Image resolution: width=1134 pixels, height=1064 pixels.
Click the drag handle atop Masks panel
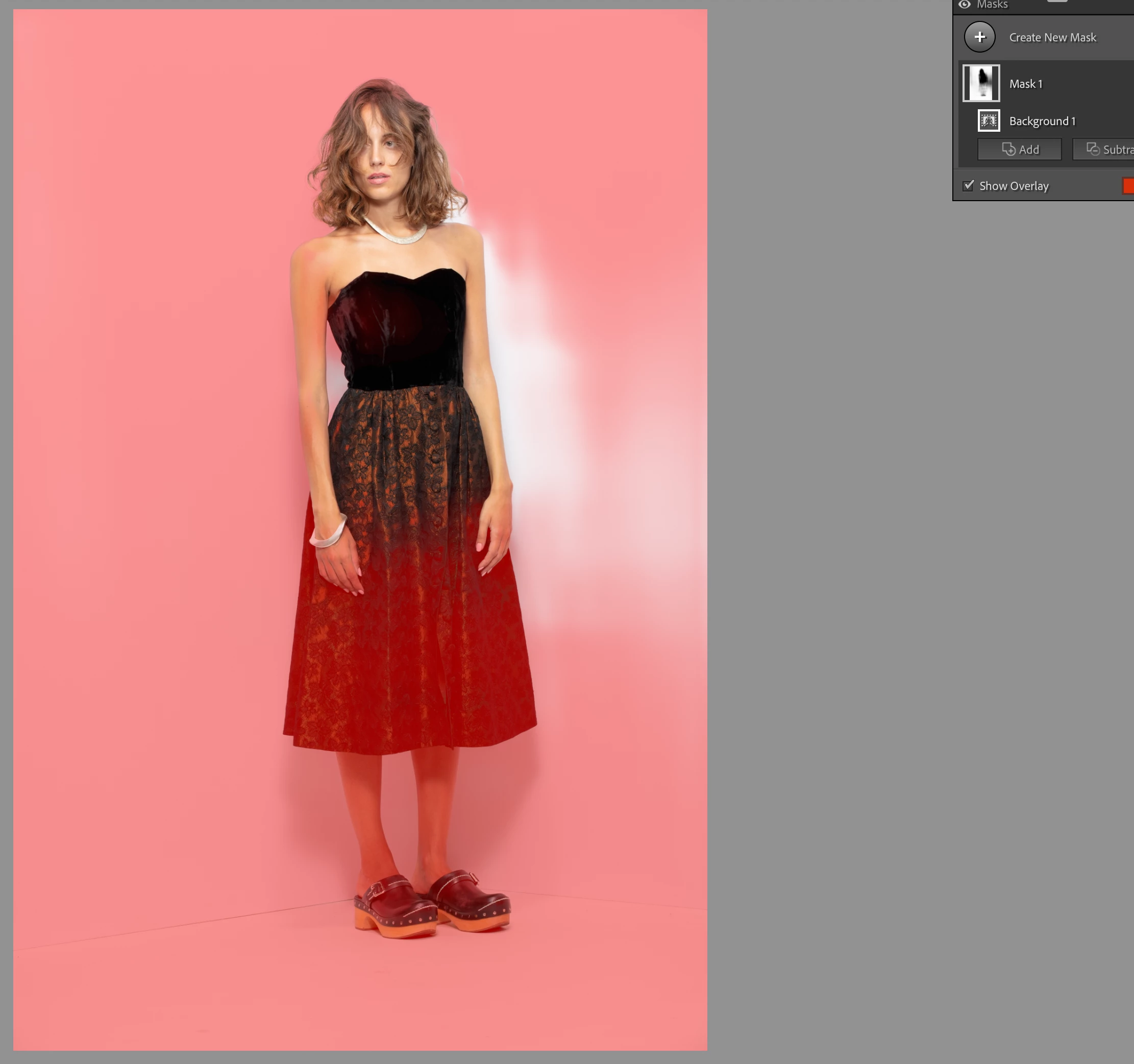tap(1056, 1)
